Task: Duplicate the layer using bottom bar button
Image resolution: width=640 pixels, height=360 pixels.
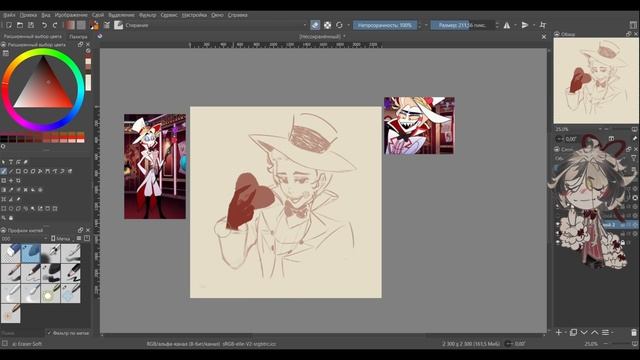Action: pyautogui.click(x=573, y=333)
